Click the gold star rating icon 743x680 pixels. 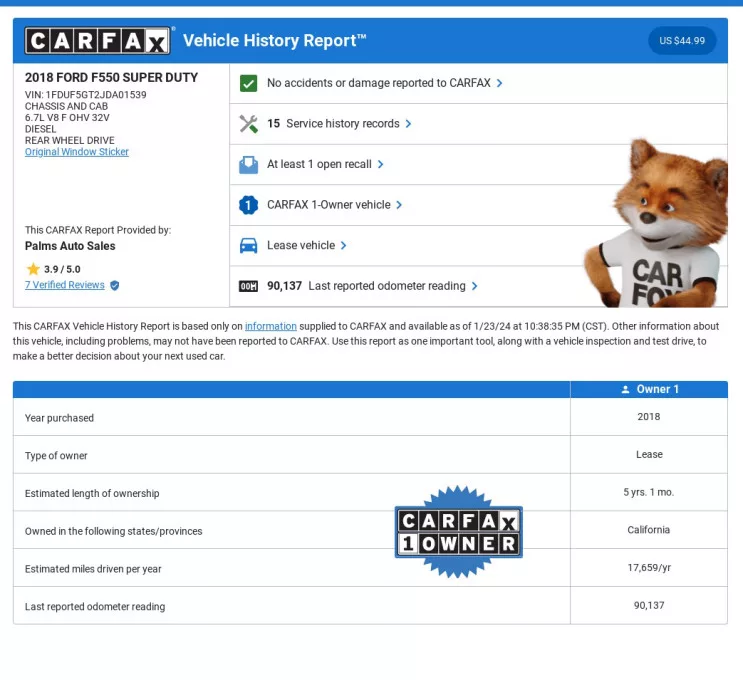point(33,269)
